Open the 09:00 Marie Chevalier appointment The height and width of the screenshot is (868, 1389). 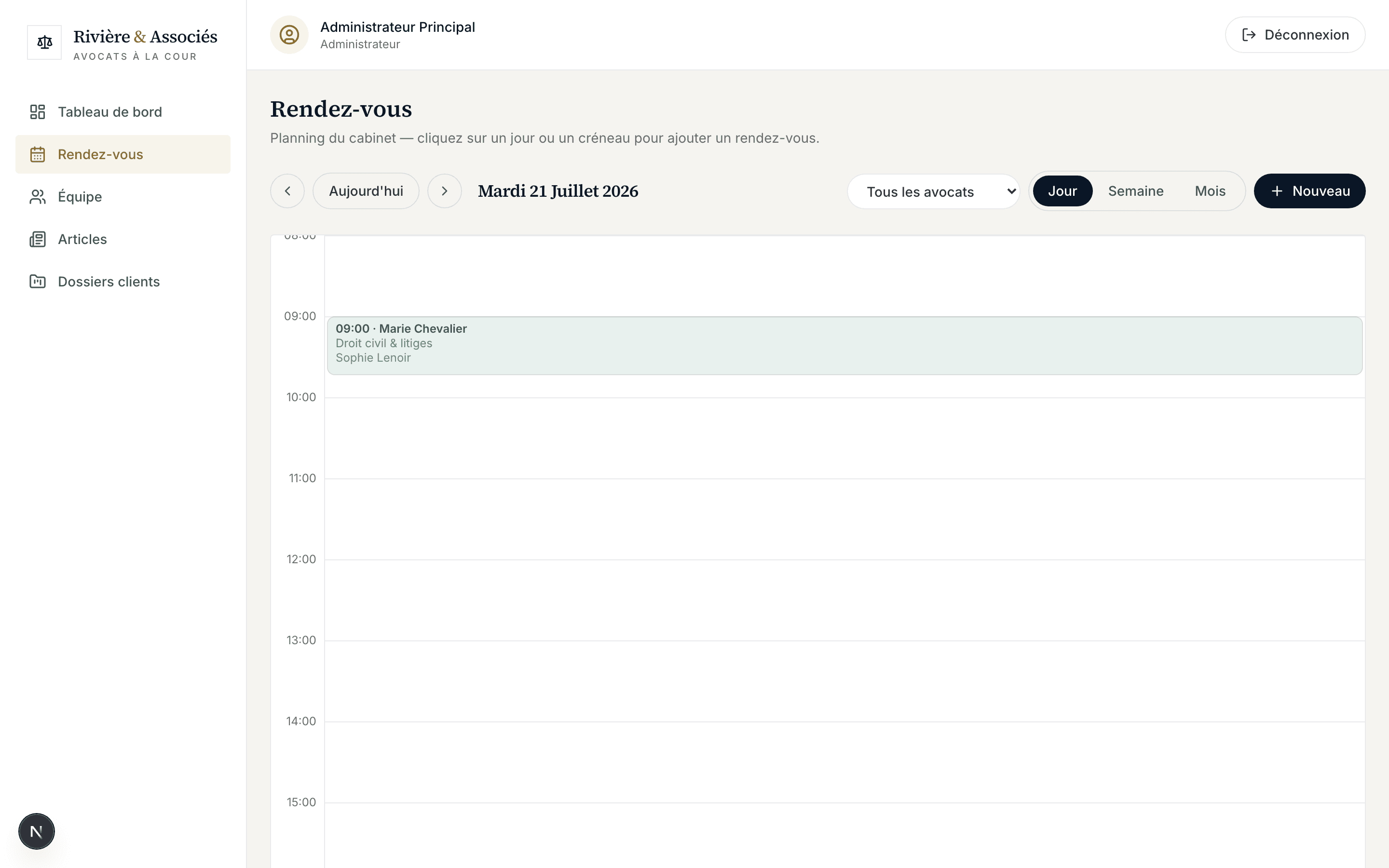tap(845, 346)
